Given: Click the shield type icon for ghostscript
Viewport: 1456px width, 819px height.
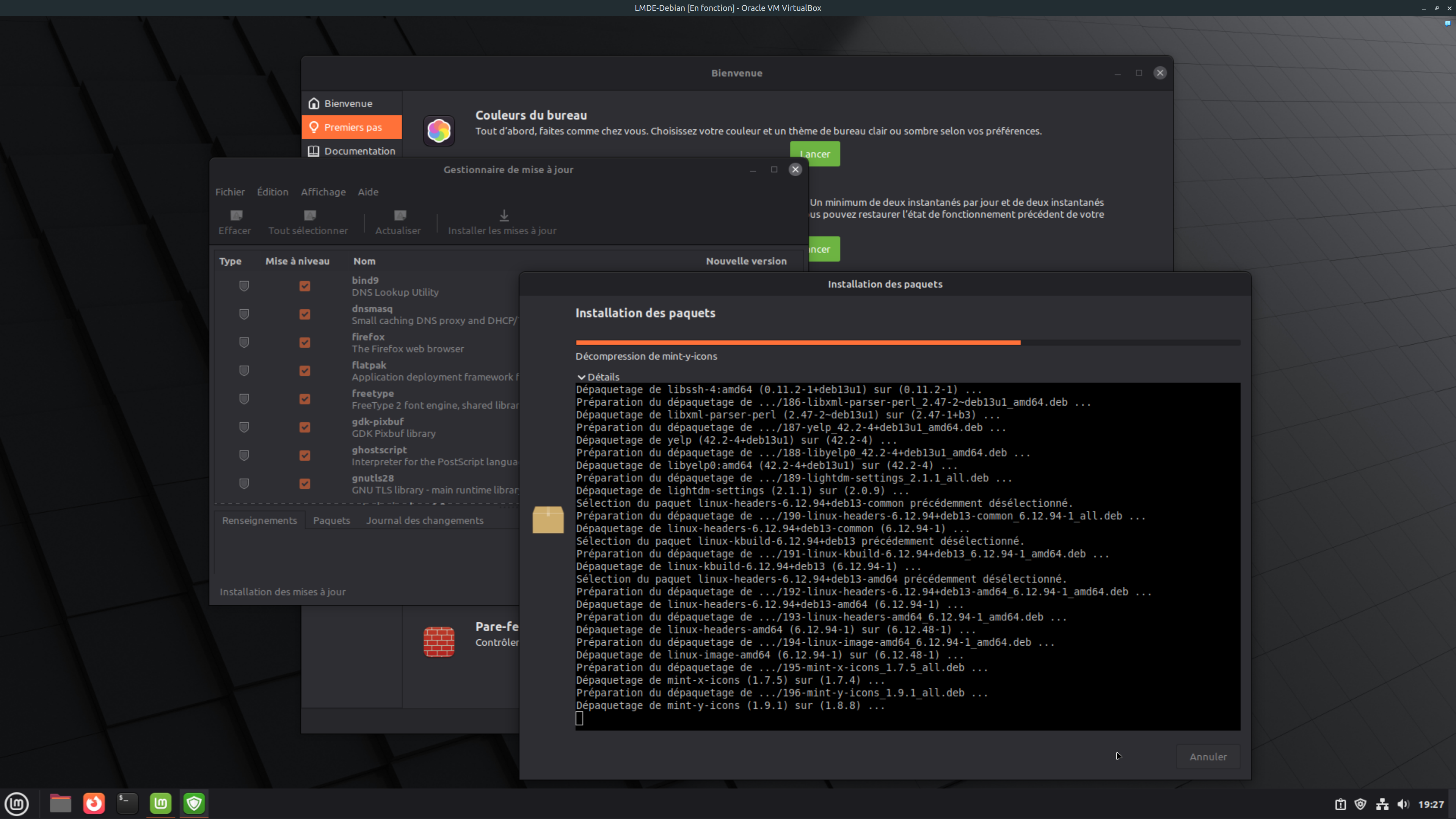Looking at the screenshot, I should (244, 455).
